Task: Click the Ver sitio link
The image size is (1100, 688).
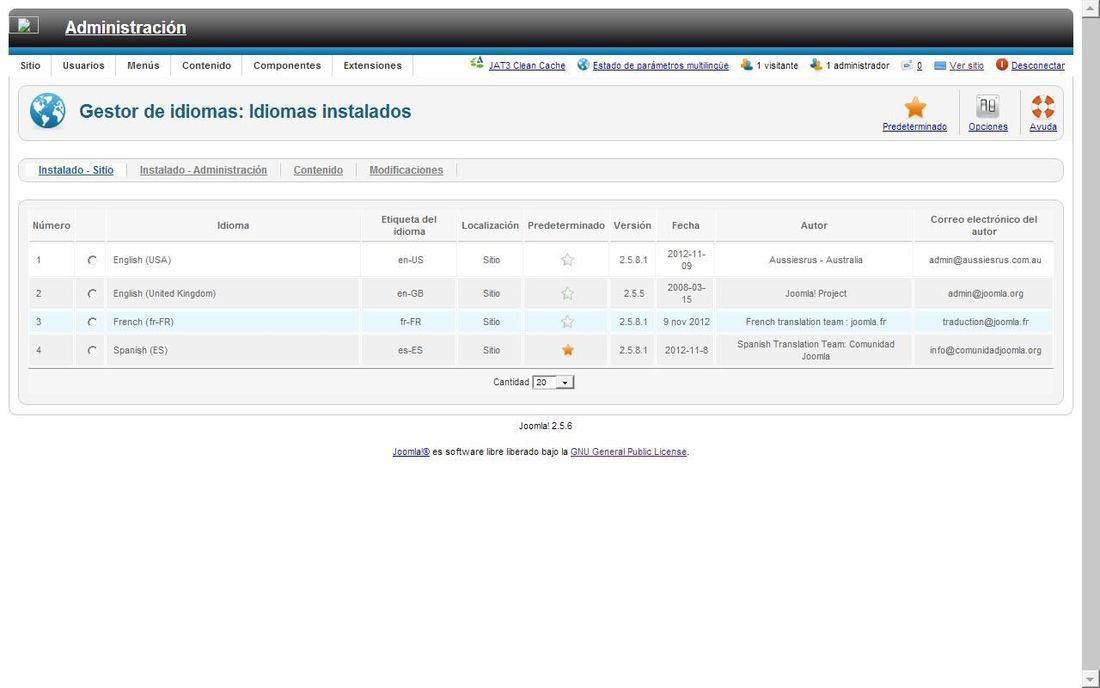Action: coord(966,65)
